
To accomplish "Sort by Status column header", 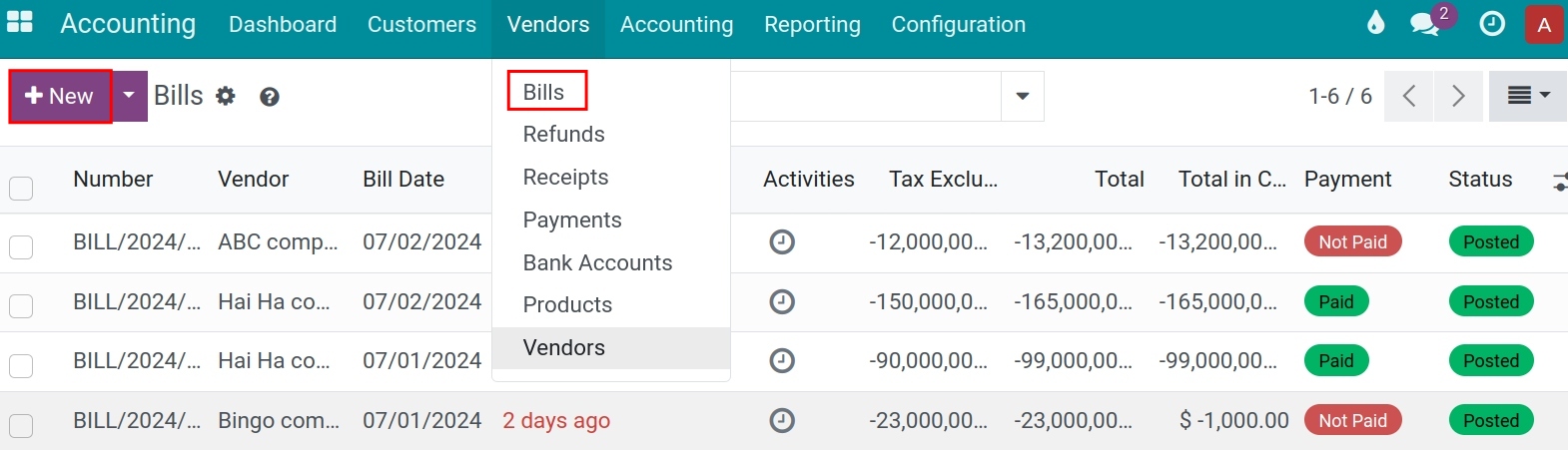I will pos(1480,179).
